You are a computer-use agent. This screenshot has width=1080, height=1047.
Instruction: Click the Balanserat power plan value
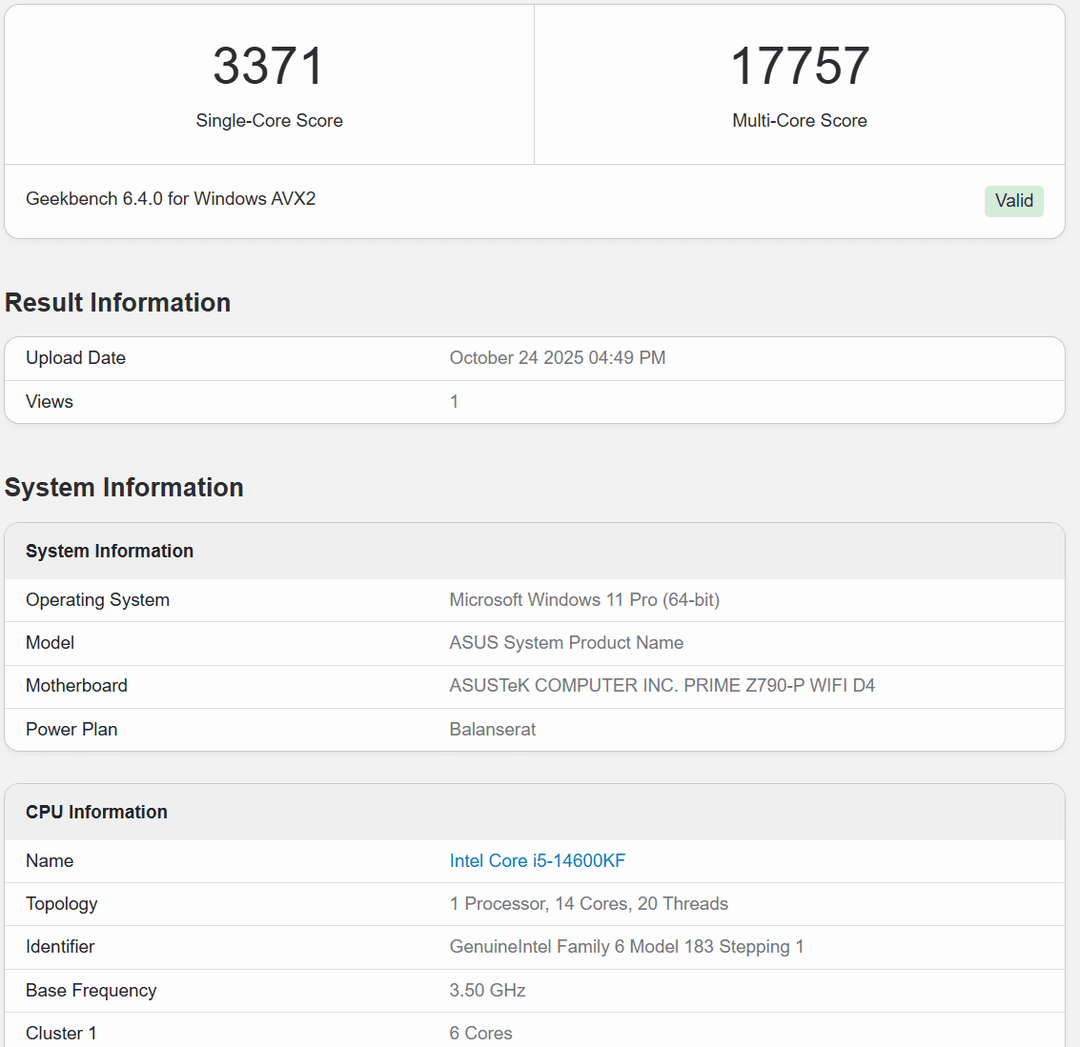[492, 729]
